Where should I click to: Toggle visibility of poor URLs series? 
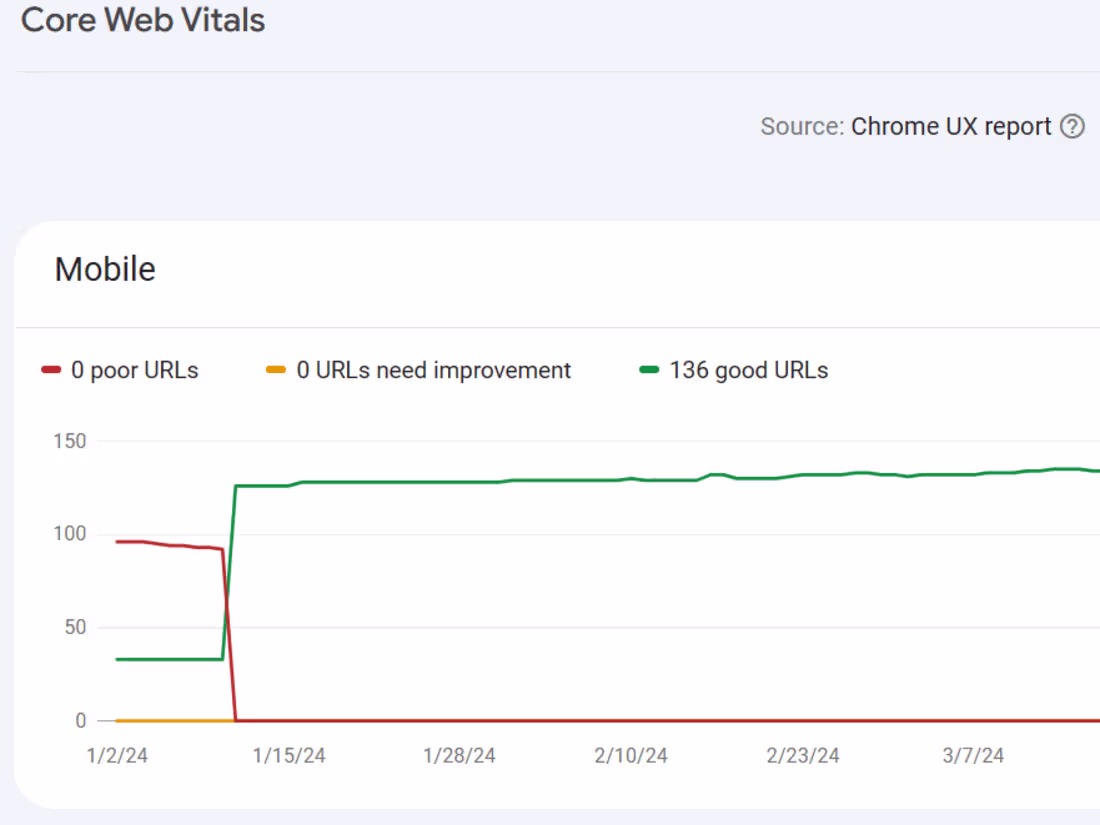point(125,370)
